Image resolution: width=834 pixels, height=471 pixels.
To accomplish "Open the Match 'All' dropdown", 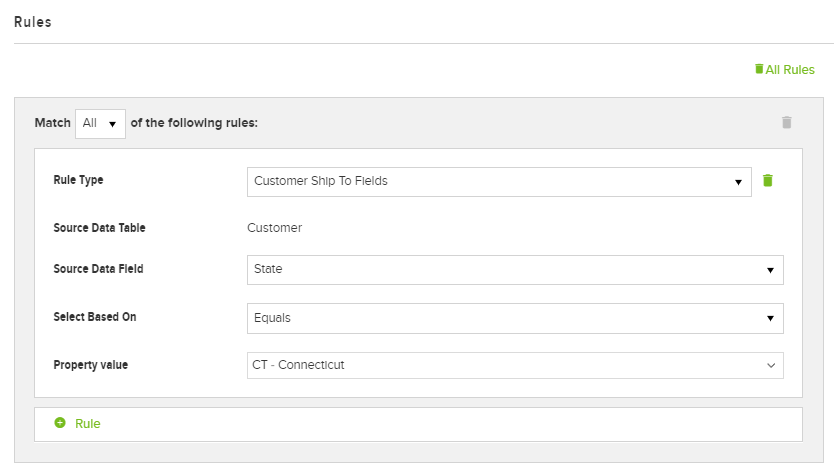I will 100,123.
